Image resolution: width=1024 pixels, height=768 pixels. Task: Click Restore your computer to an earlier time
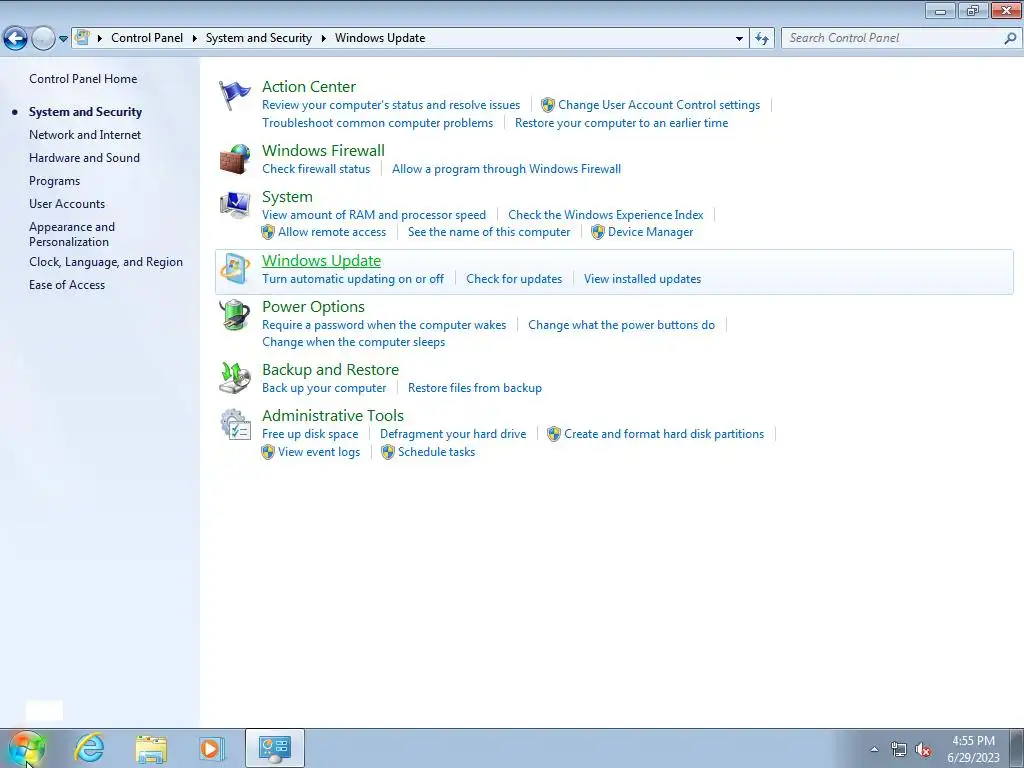point(621,123)
